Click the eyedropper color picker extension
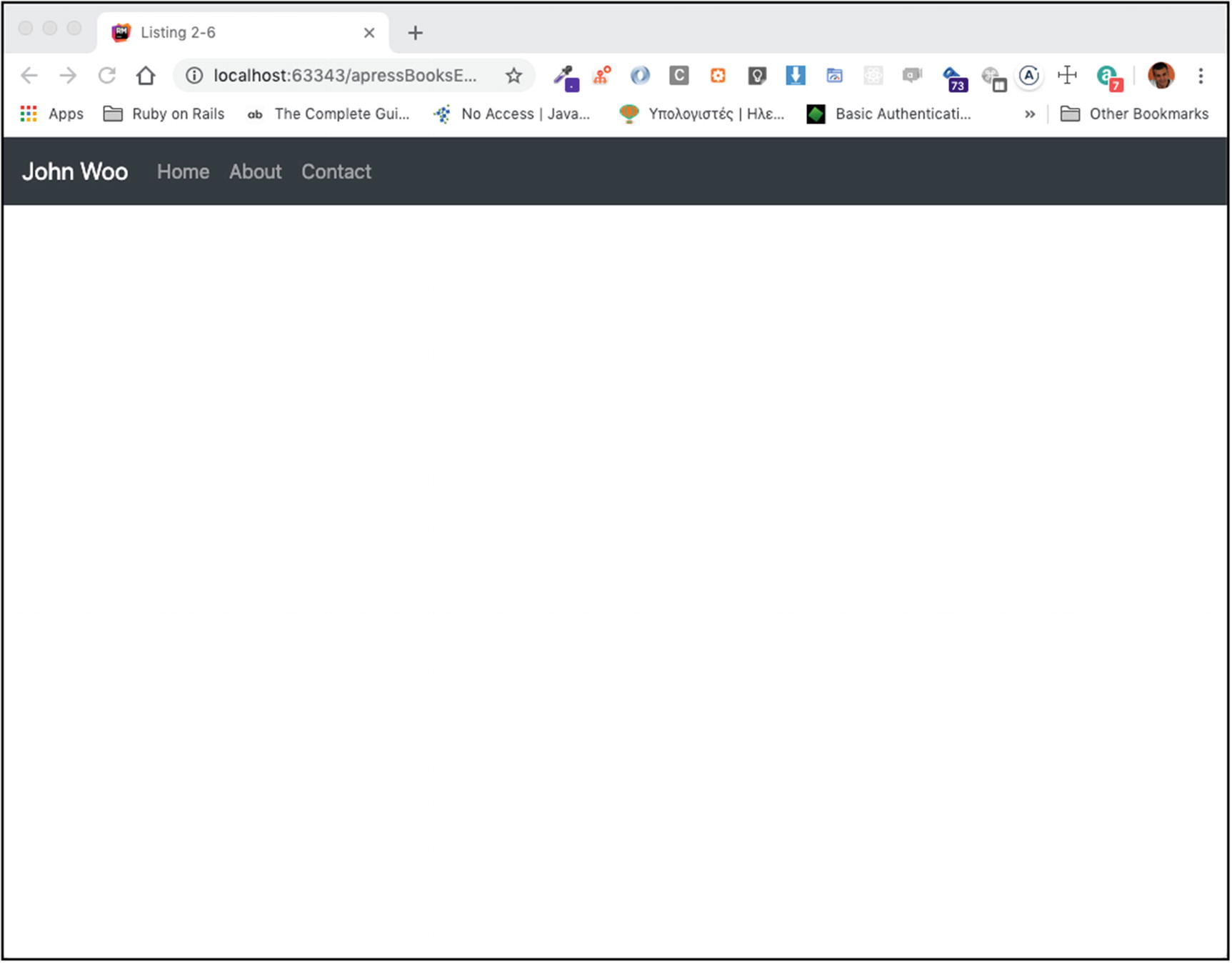 coord(566,76)
